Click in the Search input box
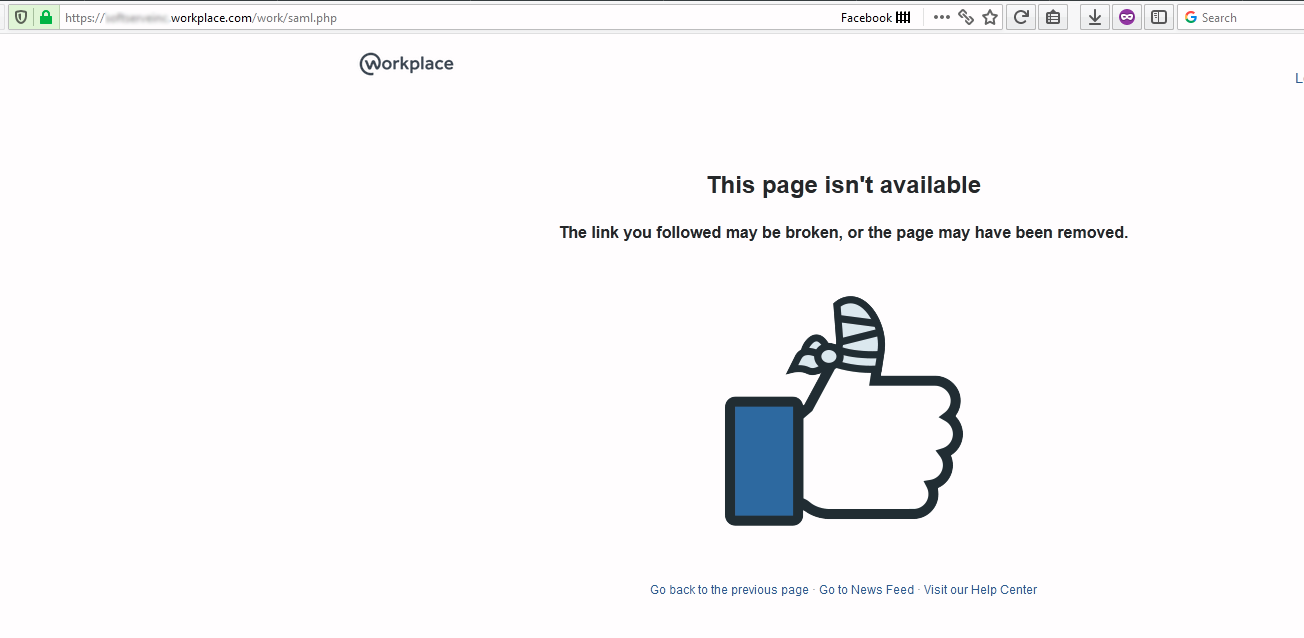 (x=1250, y=17)
